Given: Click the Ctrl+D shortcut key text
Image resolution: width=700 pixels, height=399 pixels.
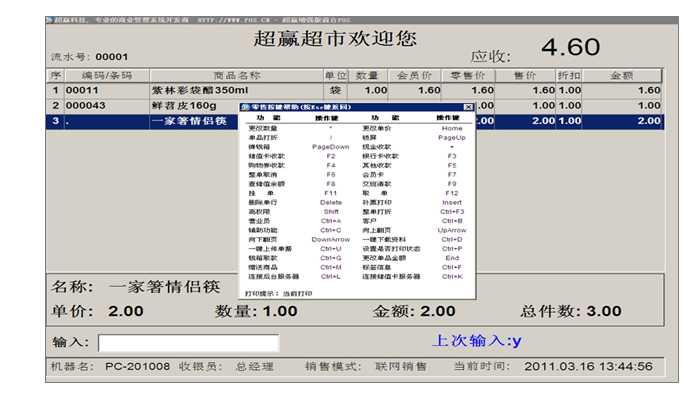Looking at the screenshot, I should pos(452,240).
